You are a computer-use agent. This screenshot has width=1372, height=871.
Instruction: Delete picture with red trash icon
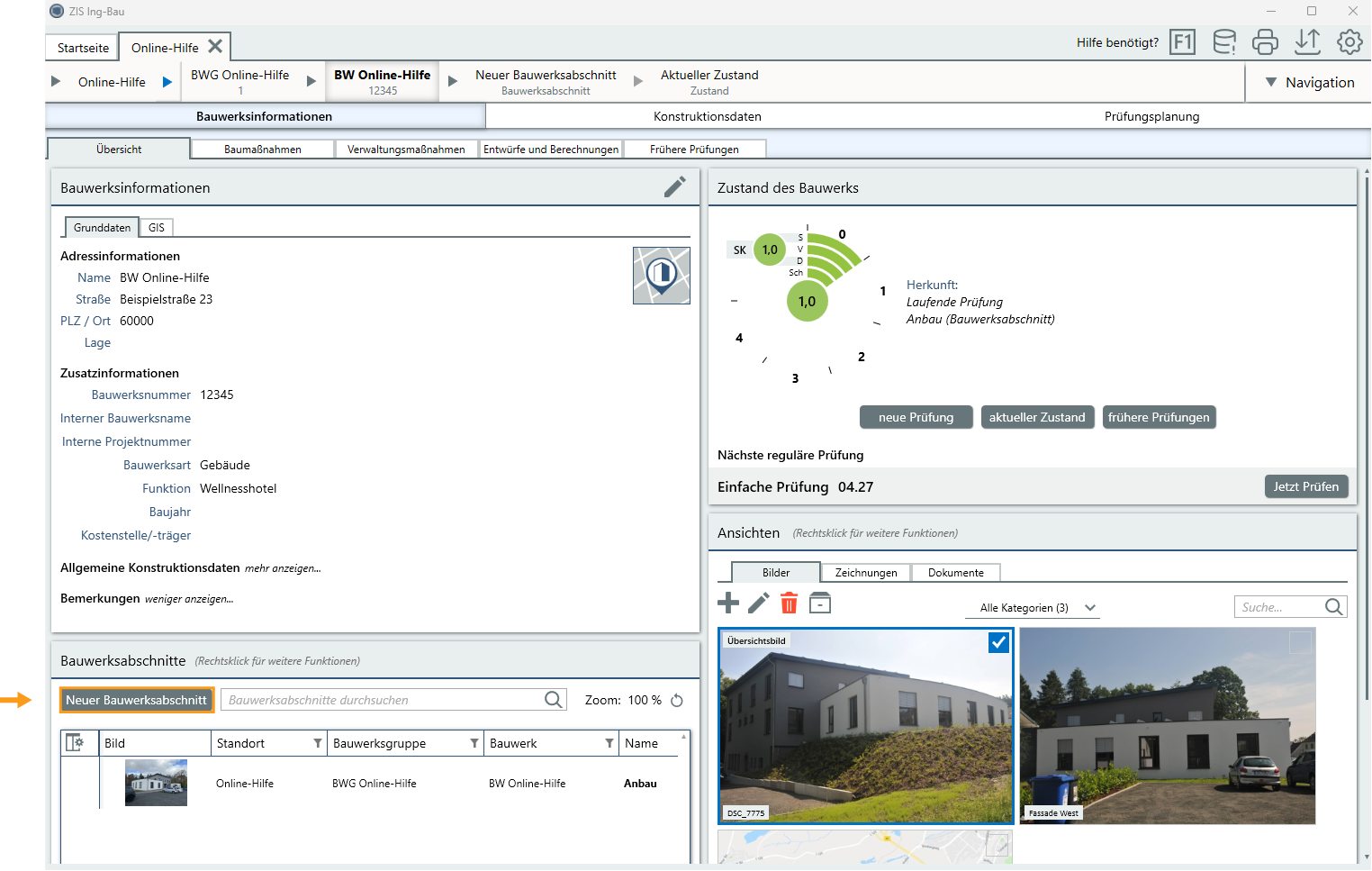pyautogui.click(x=790, y=603)
